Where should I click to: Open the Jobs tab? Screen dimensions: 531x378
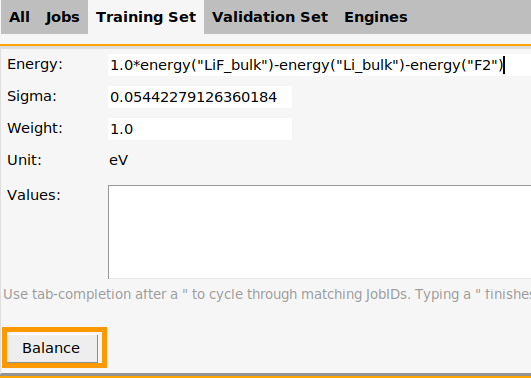[63, 17]
